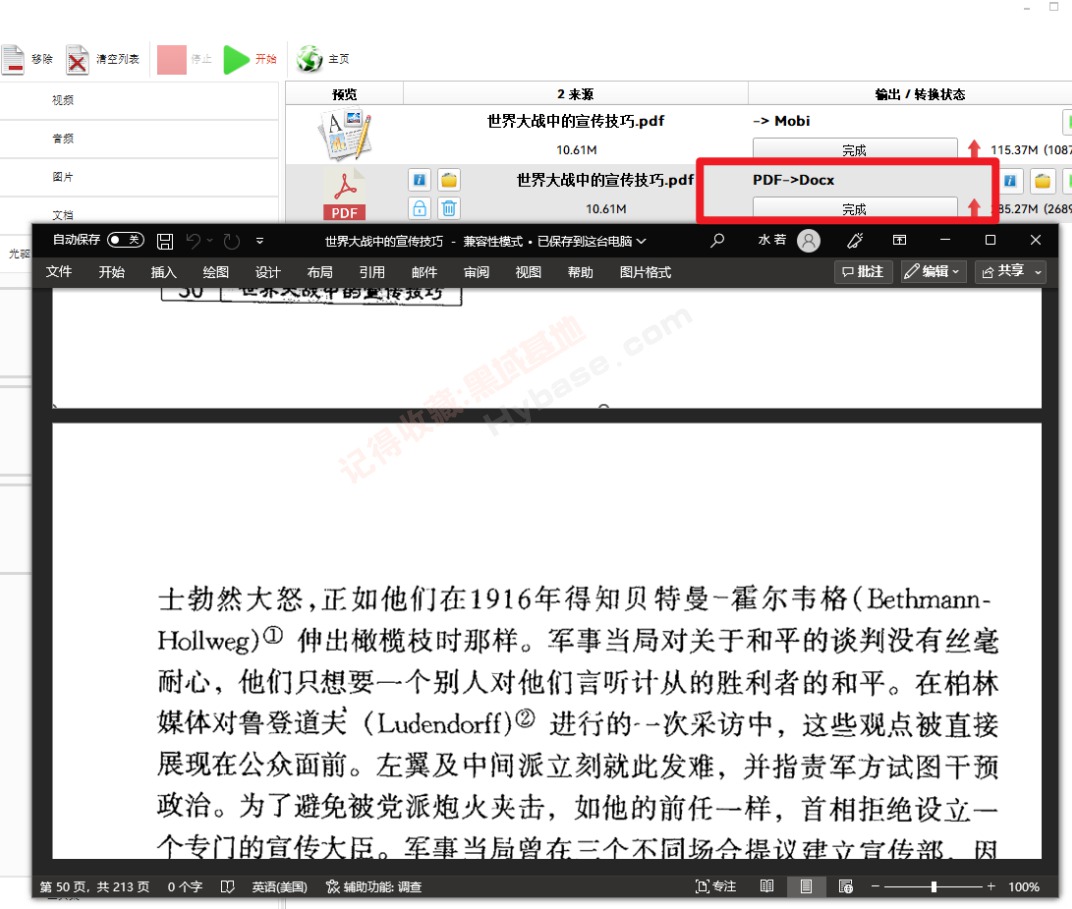Click the Save icon in Word title bar
1072x909 pixels.
click(165, 241)
